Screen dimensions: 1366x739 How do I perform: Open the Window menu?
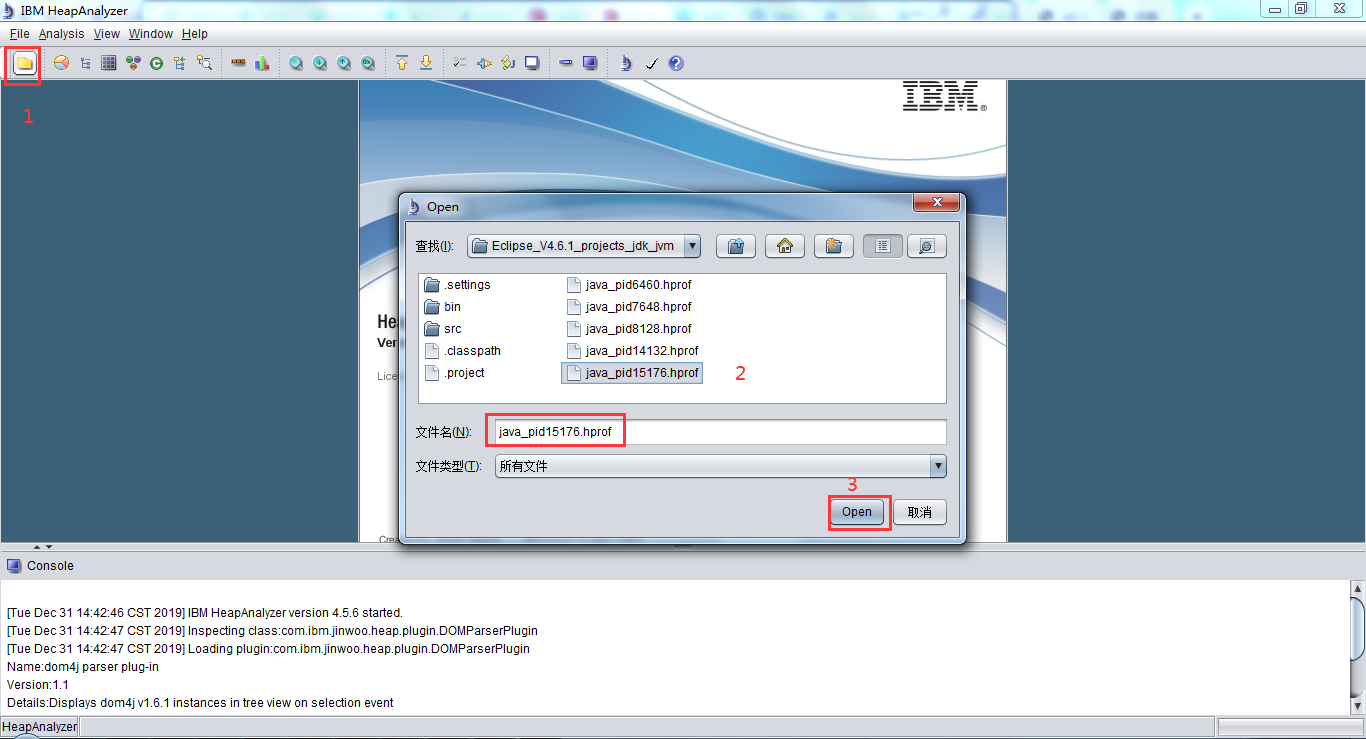tap(150, 33)
